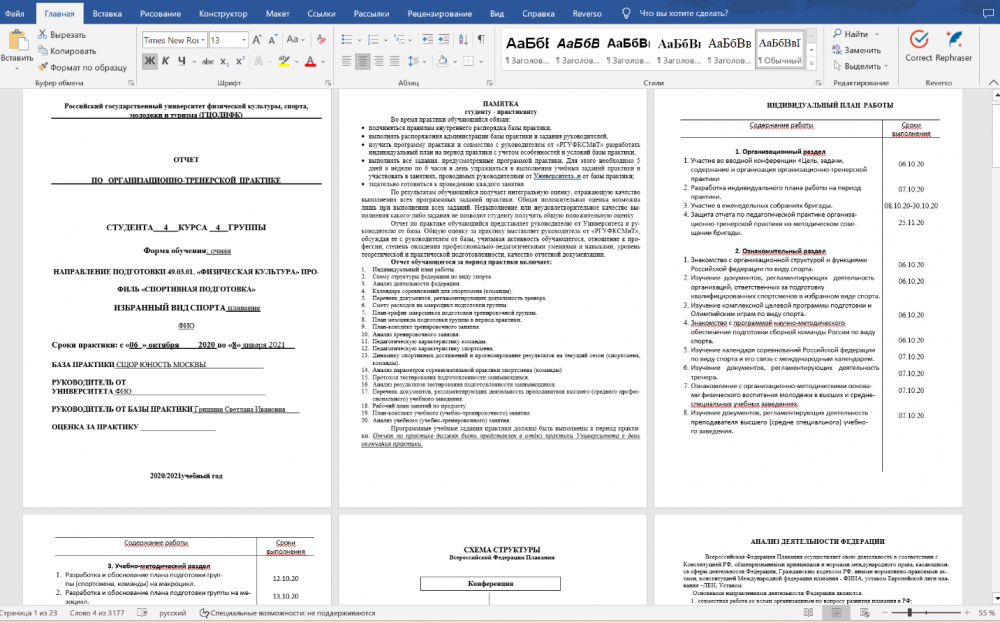Viewport: 1000px width, 623px height.
Task: Toggle underline (Ч) formatting
Action: click(x=182, y=61)
